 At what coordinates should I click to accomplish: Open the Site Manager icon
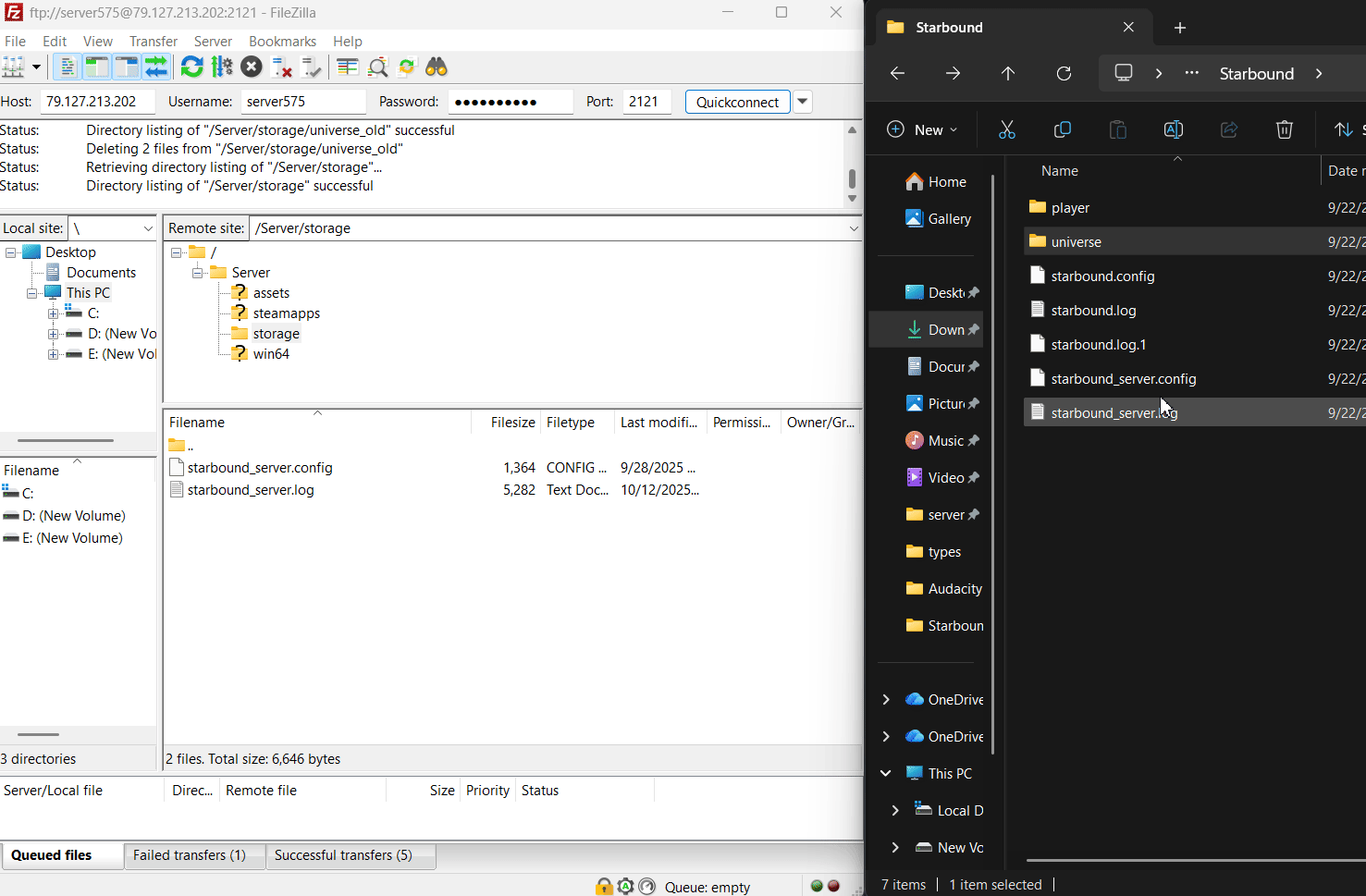point(13,67)
